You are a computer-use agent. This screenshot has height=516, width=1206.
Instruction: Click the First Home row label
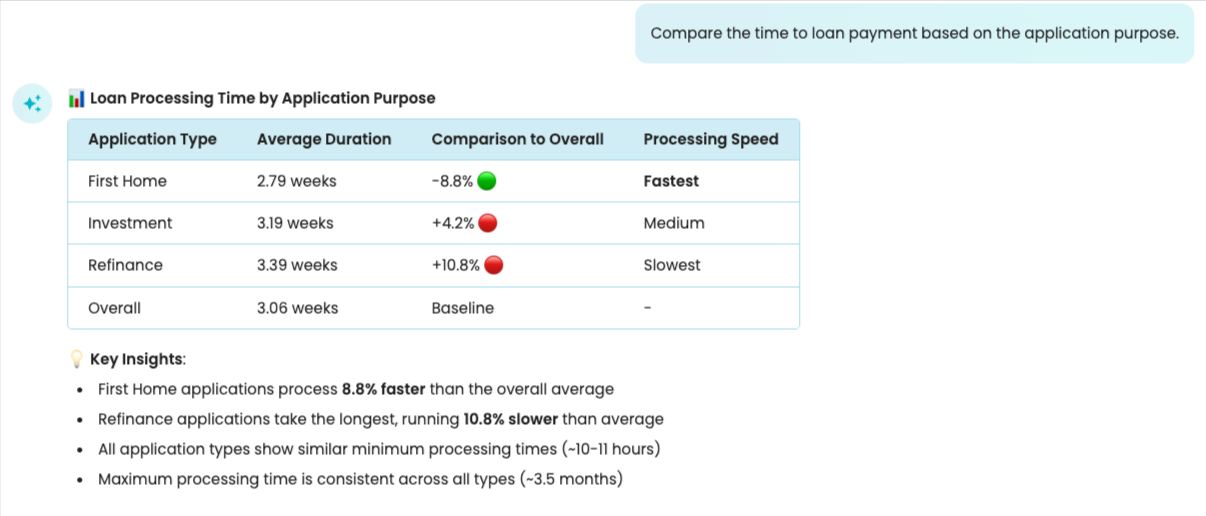pos(127,181)
